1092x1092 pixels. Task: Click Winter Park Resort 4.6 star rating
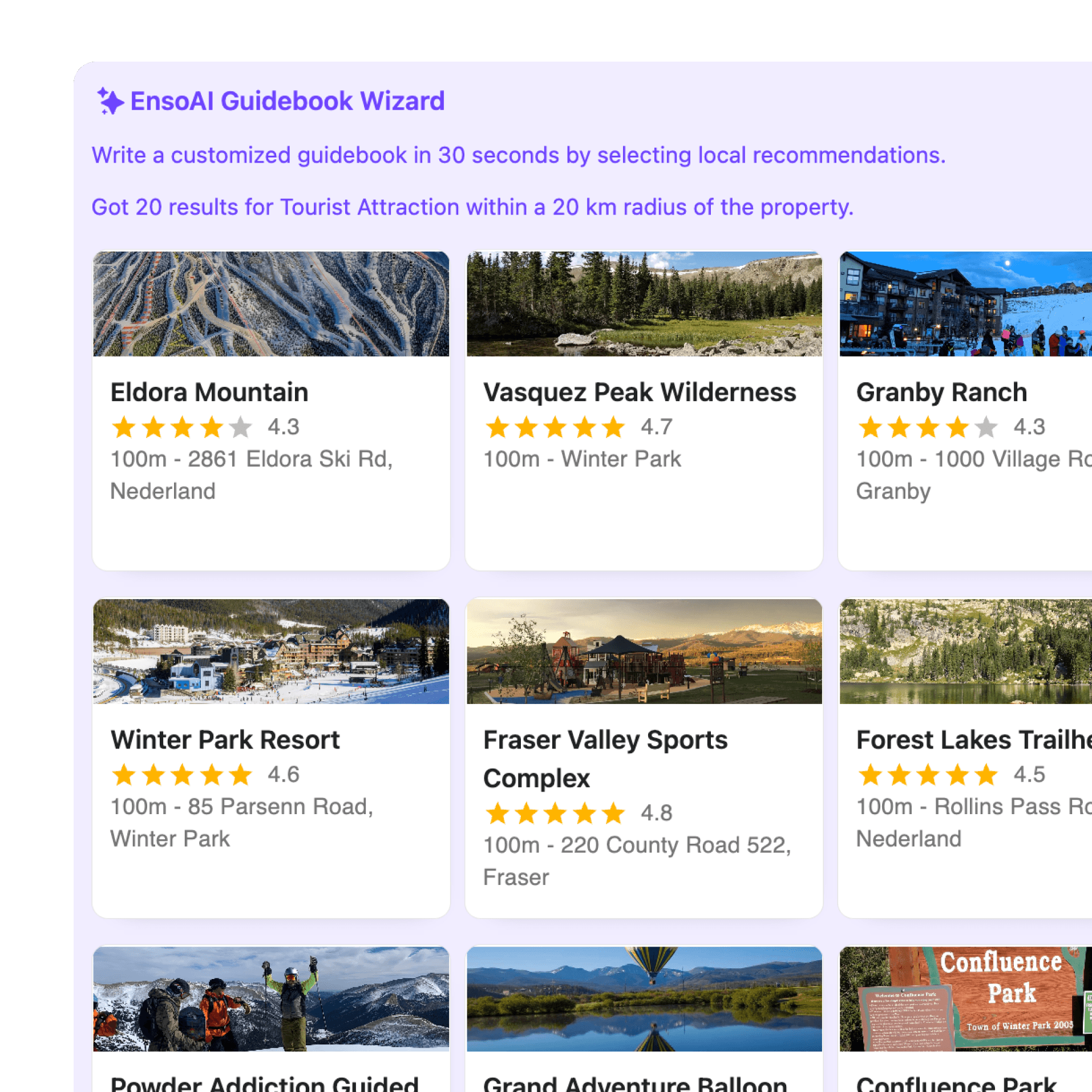click(x=205, y=774)
